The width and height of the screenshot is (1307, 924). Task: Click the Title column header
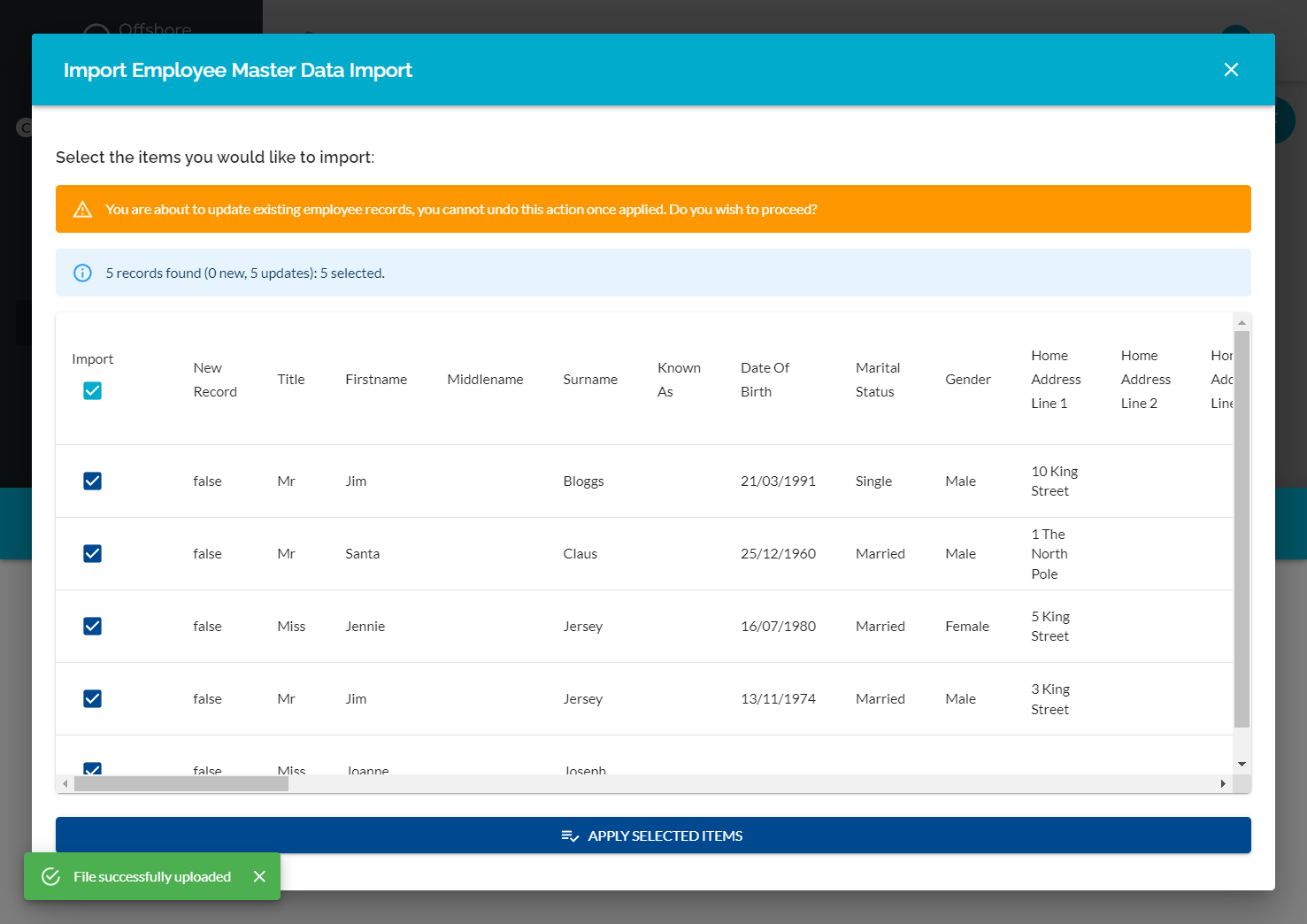[x=291, y=379]
